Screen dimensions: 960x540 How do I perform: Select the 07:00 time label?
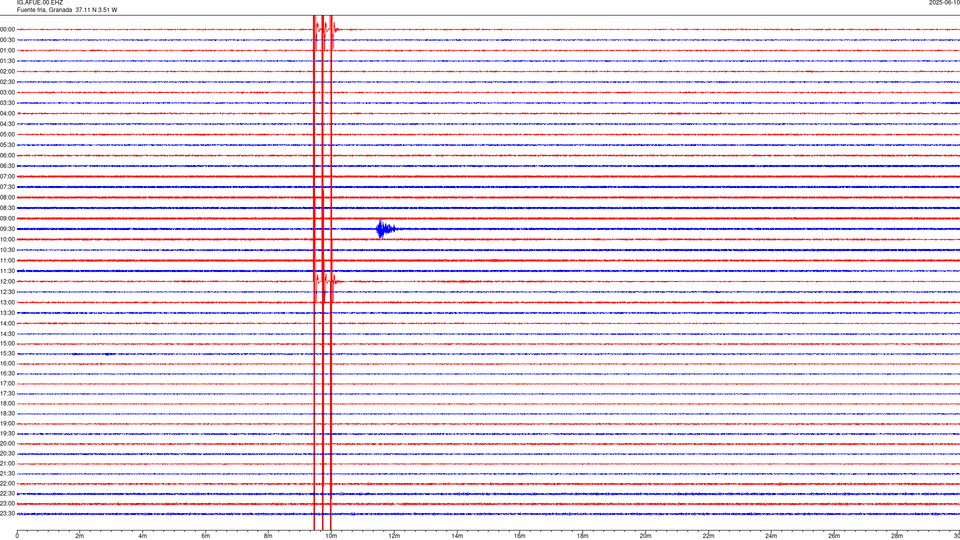8,176
